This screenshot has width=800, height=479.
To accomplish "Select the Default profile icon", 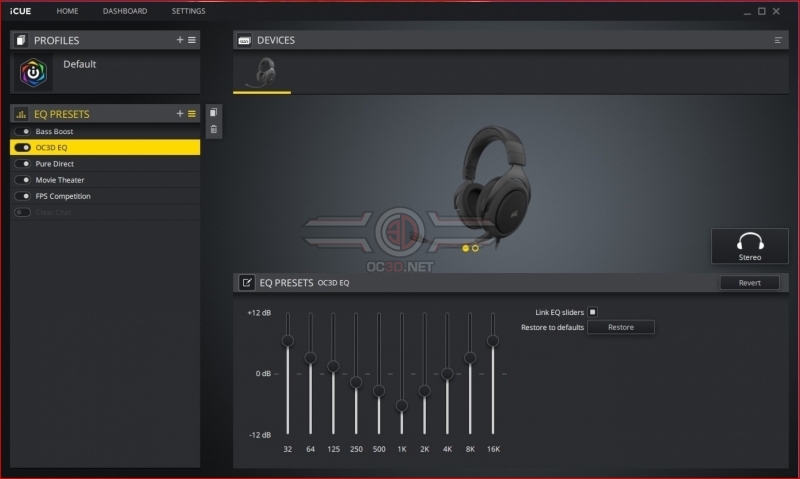I will pos(33,72).
